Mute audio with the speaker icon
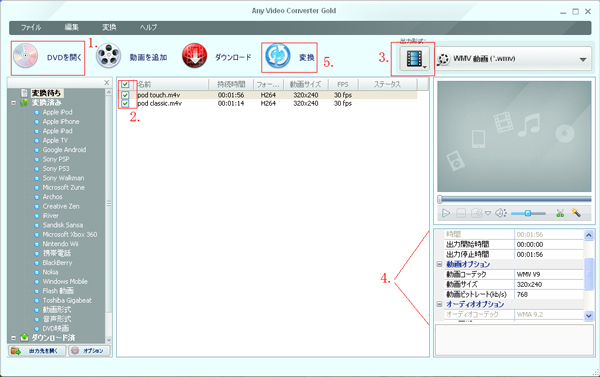The width and height of the screenshot is (600, 377). coord(501,213)
